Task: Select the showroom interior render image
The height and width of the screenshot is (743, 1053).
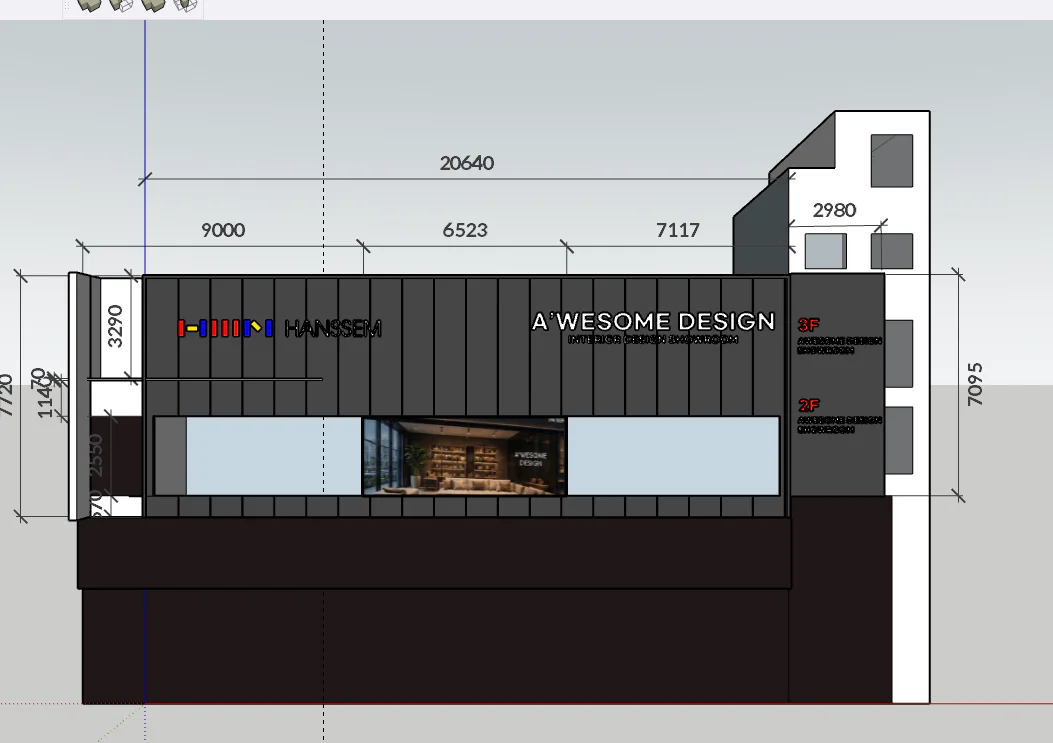Action: tap(465, 456)
